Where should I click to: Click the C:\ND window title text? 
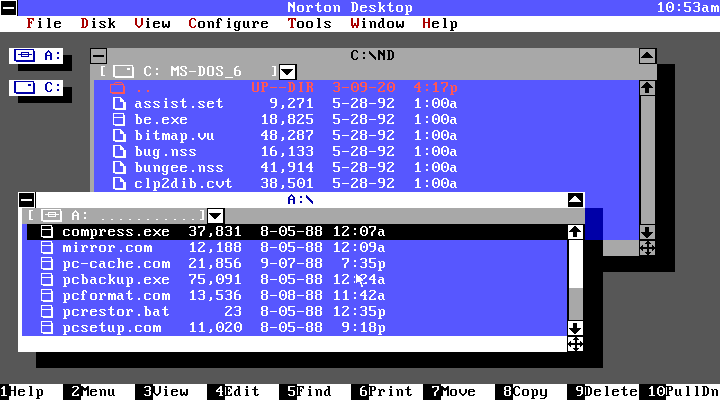(x=372, y=56)
